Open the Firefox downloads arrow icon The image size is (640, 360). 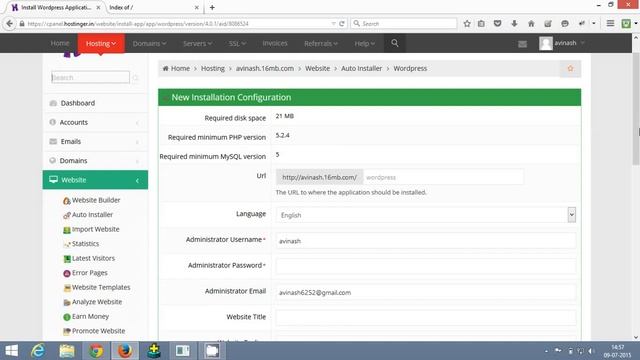click(x=514, y=24)
